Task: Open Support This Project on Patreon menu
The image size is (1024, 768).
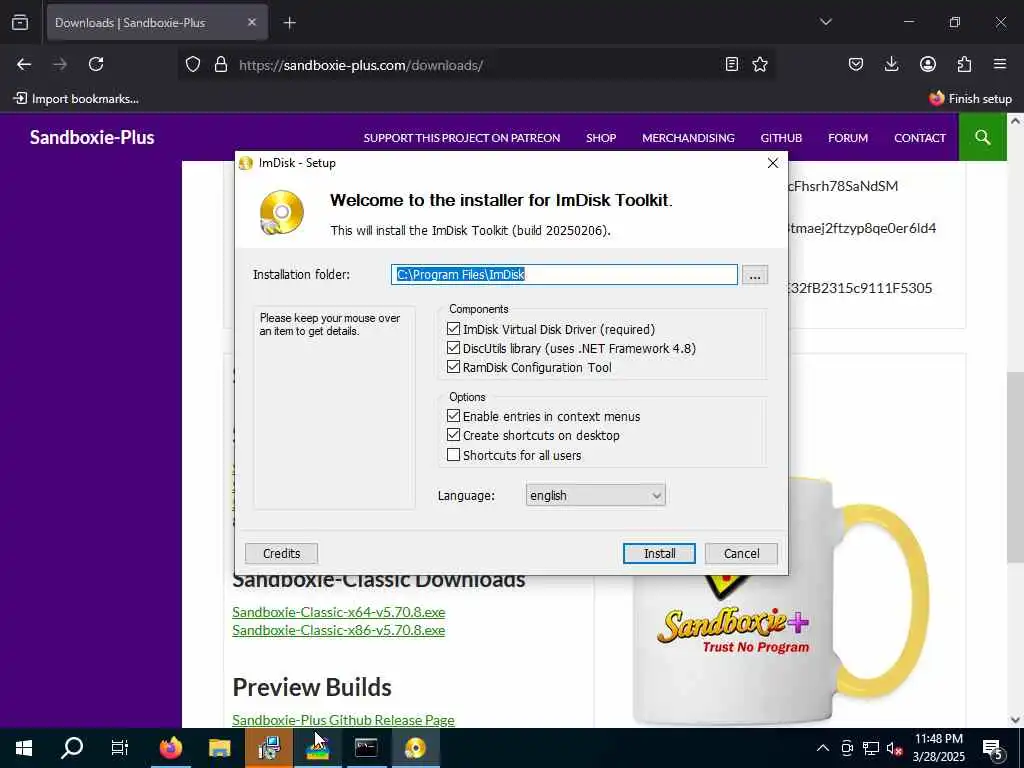Action: (x=462, y=138)
